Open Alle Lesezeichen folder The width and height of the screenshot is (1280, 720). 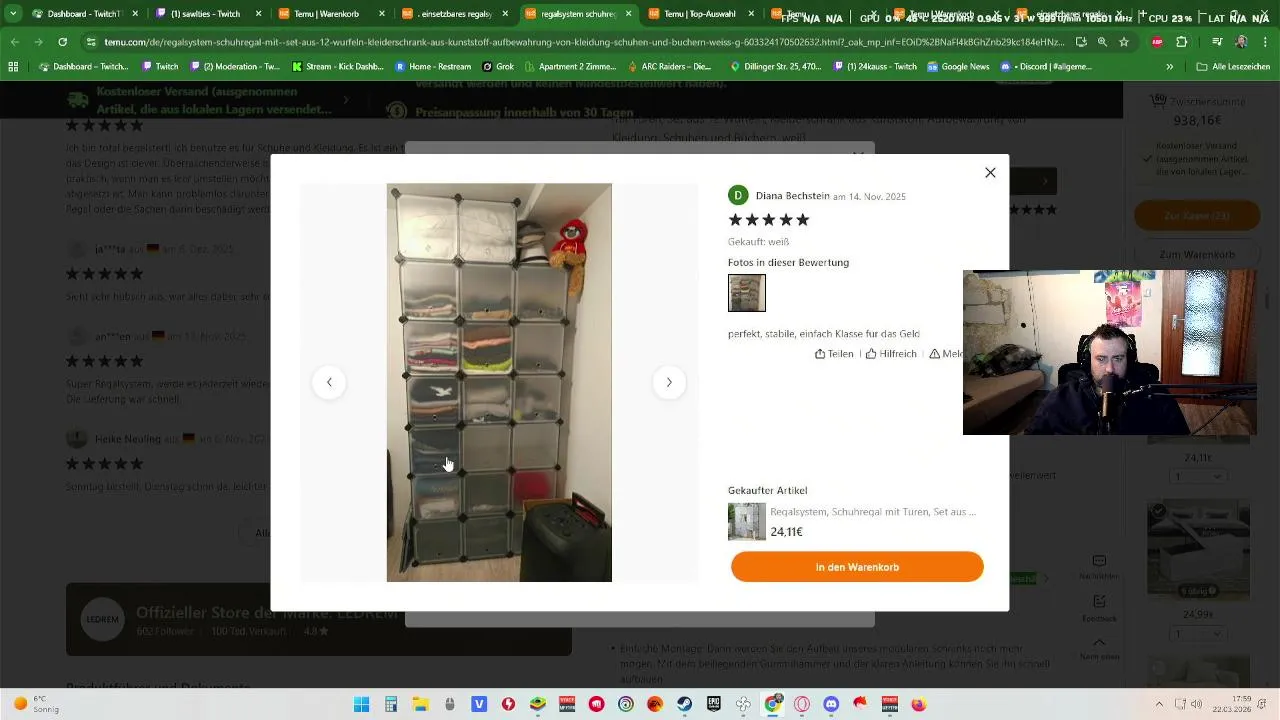(x=1232, y=66)
